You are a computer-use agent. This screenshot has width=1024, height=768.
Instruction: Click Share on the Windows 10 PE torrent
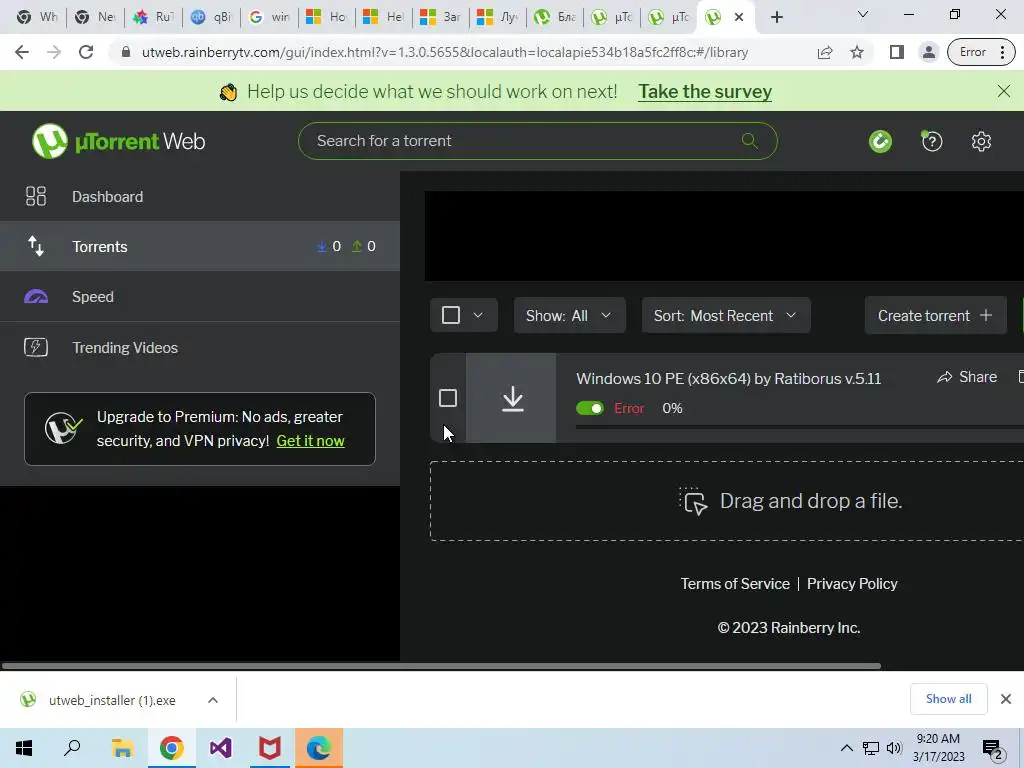tap(967, 377)
